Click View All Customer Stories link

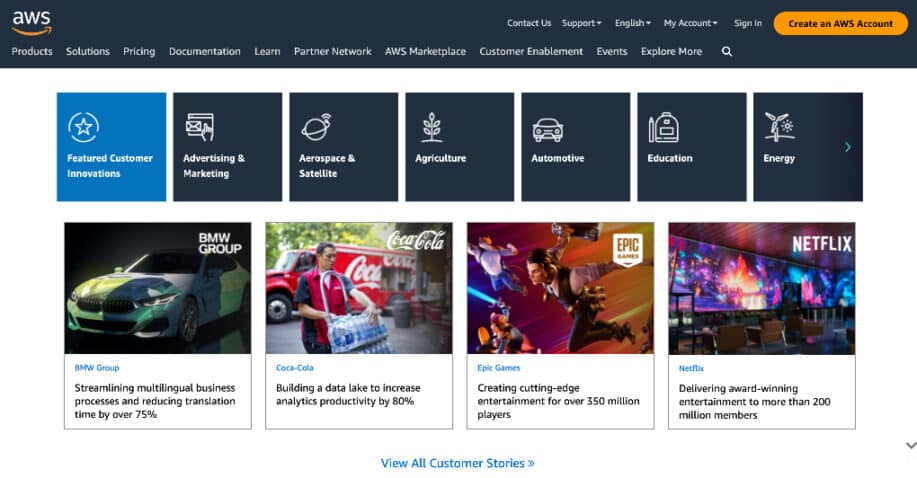457,463
